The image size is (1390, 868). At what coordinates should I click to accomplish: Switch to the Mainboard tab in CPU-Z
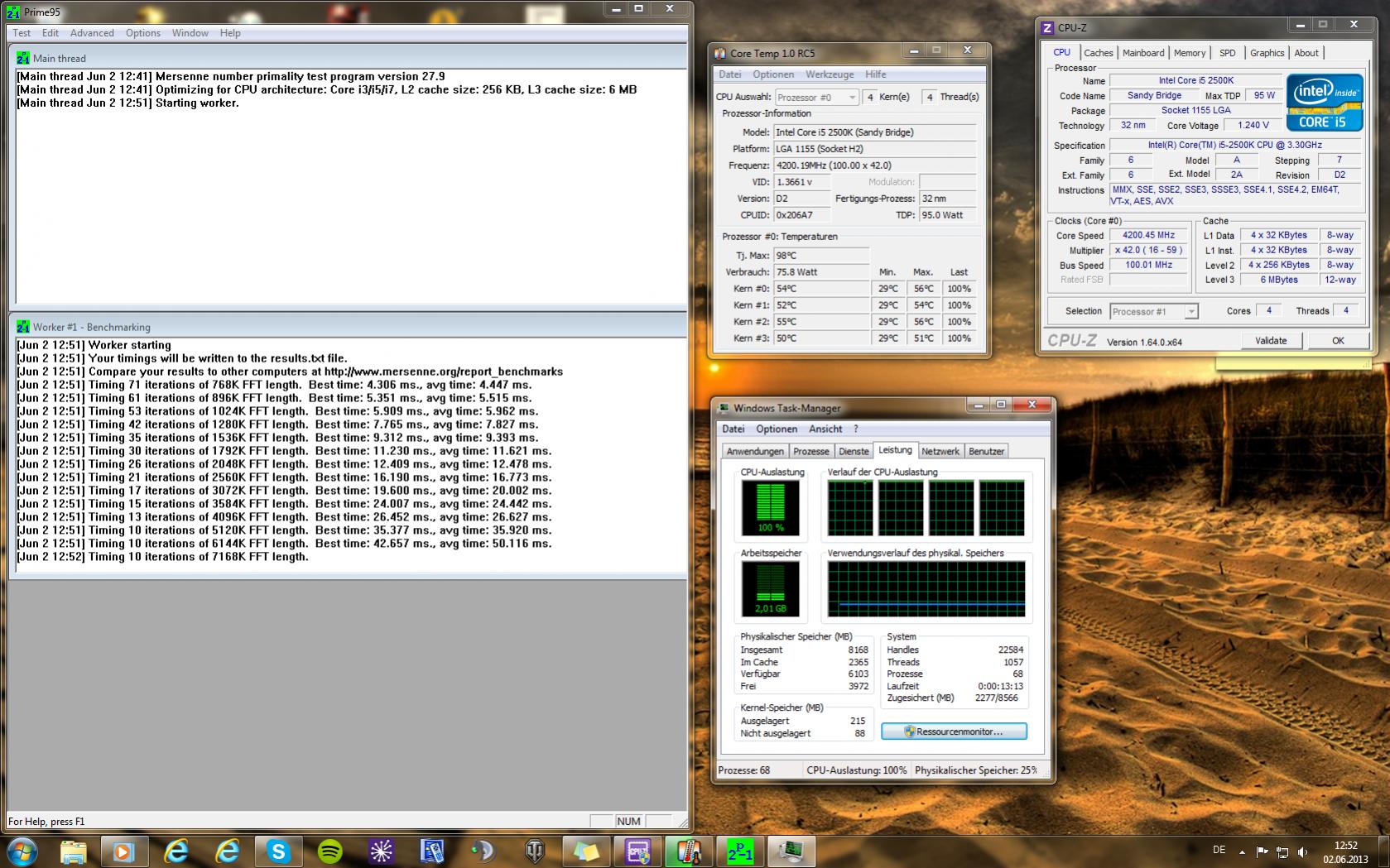(1143, 53)
